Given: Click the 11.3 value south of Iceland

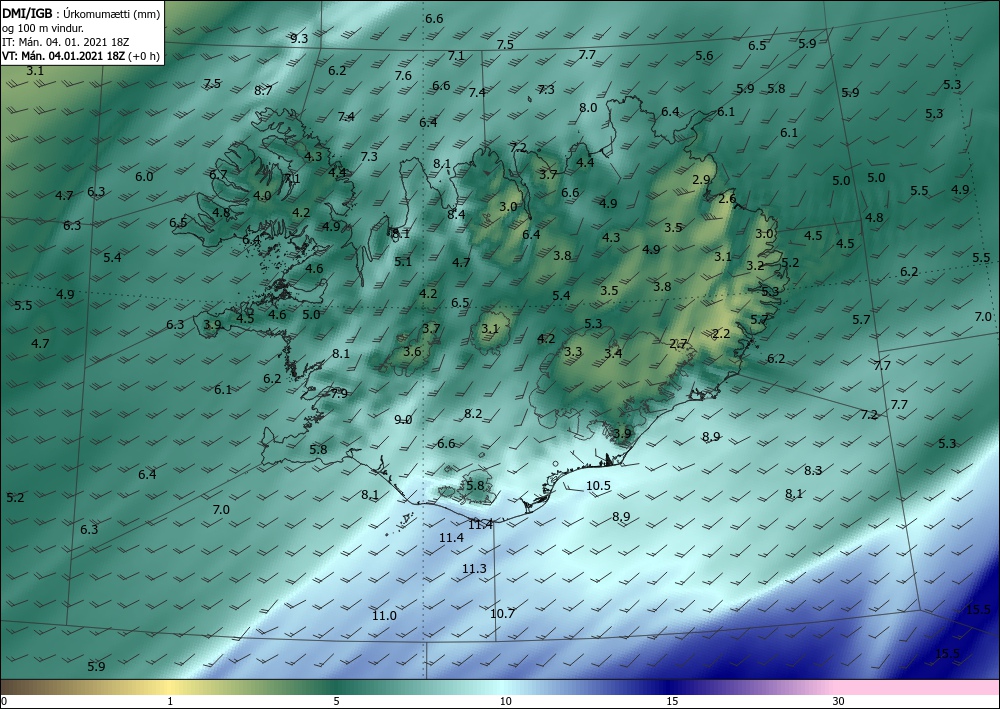Looking at the screenshot, I should 474,569.
